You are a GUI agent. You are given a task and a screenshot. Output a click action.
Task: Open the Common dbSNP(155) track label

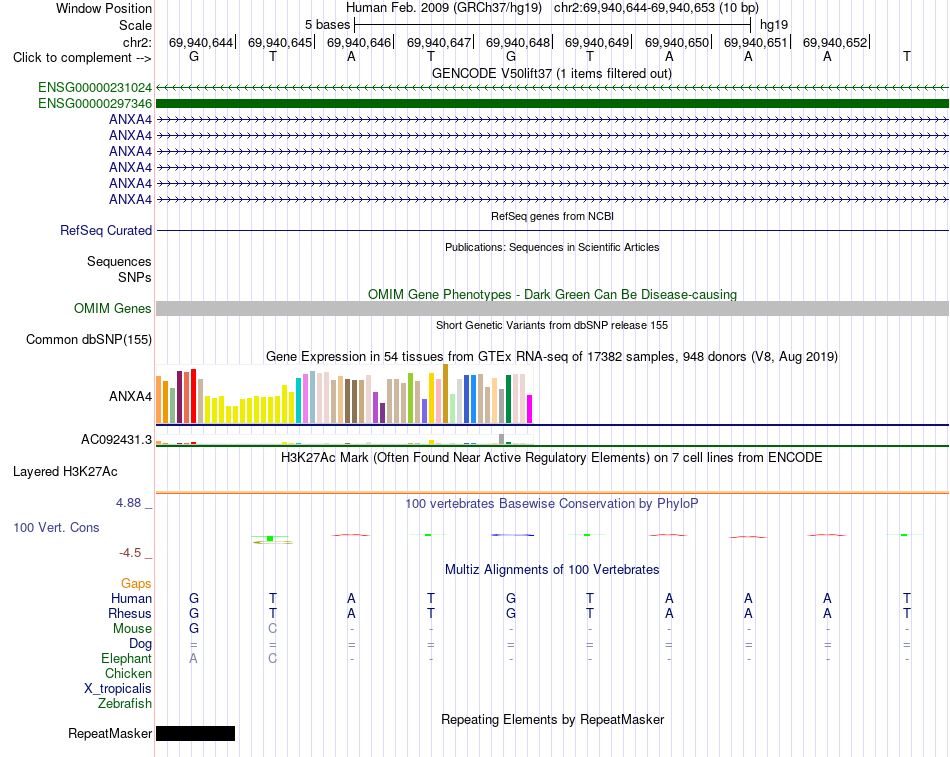coord(89,339)
